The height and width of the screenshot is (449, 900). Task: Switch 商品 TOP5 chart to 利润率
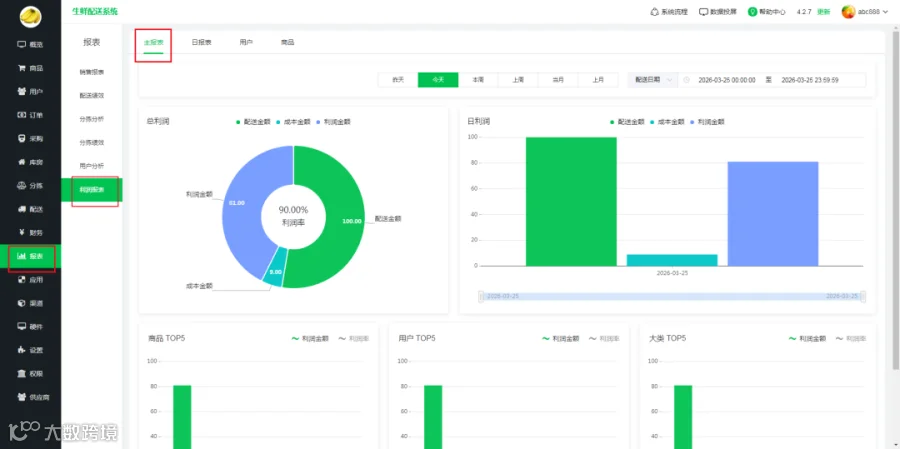point(354,339)
